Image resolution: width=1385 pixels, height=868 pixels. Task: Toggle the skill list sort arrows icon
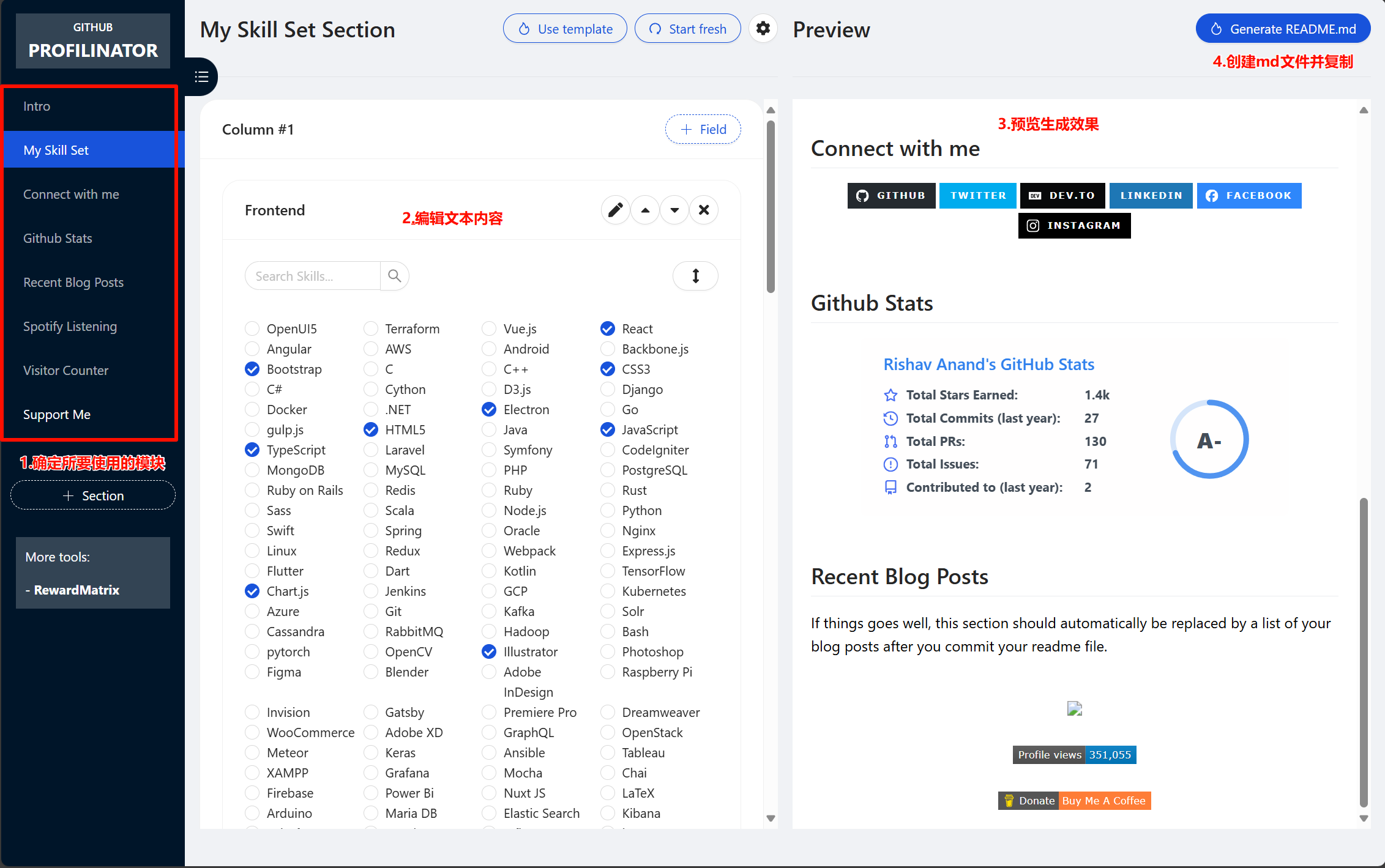tap(695, 276)
